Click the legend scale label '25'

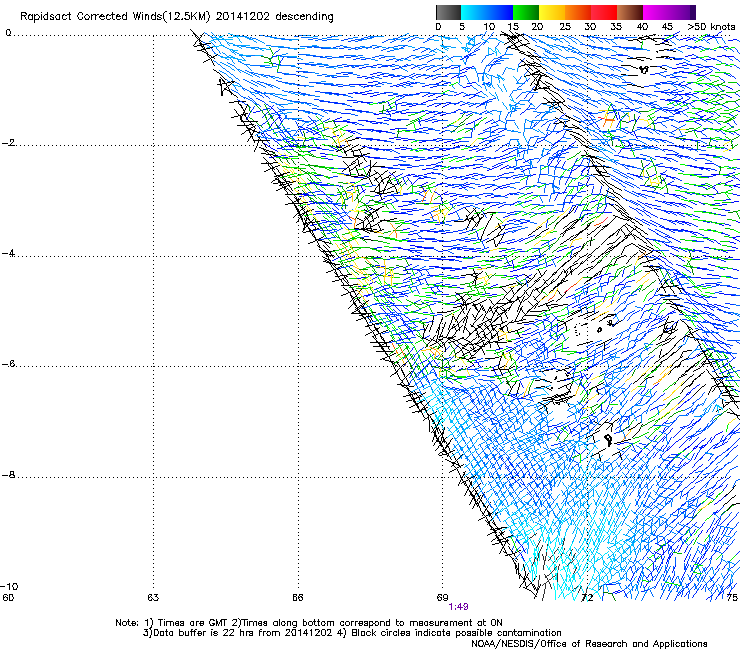coord(565,27)
